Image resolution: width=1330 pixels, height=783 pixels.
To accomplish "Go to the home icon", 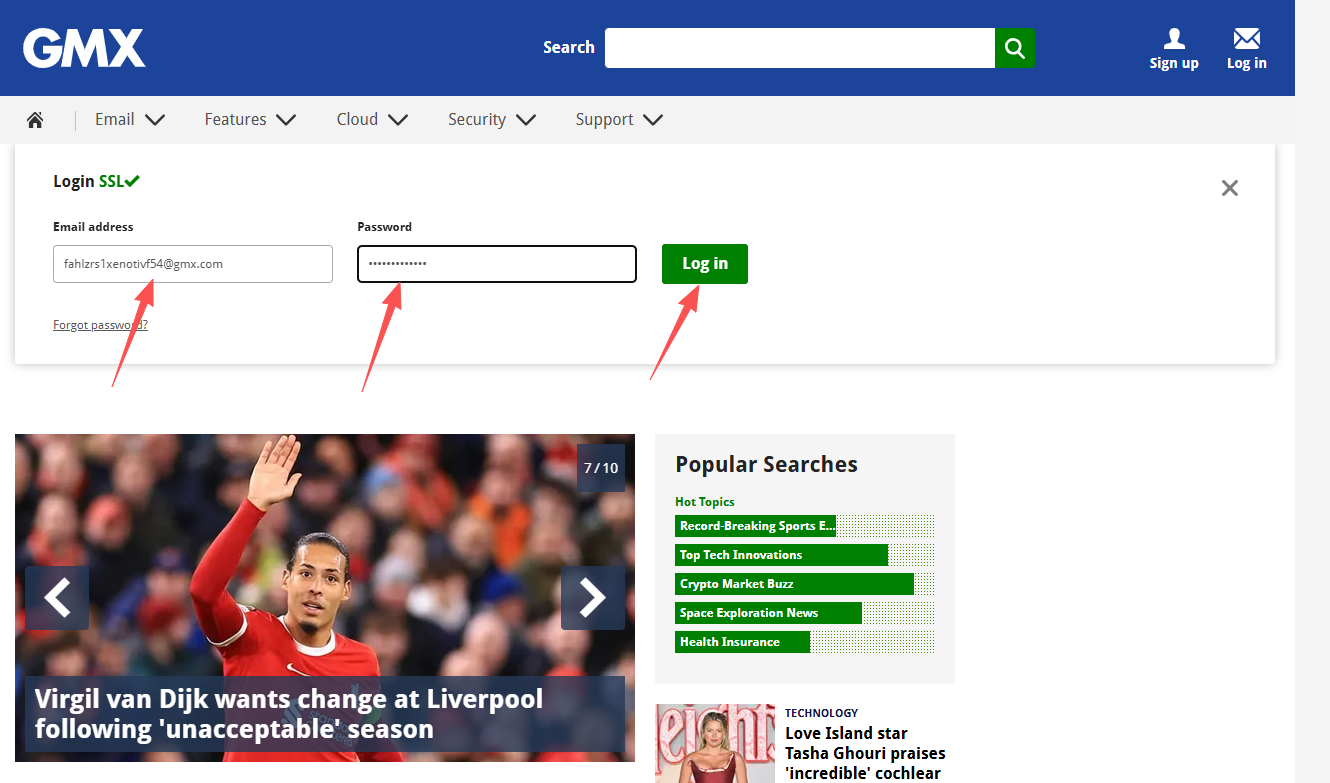I will pyautogui.click(x=35, y=120).
